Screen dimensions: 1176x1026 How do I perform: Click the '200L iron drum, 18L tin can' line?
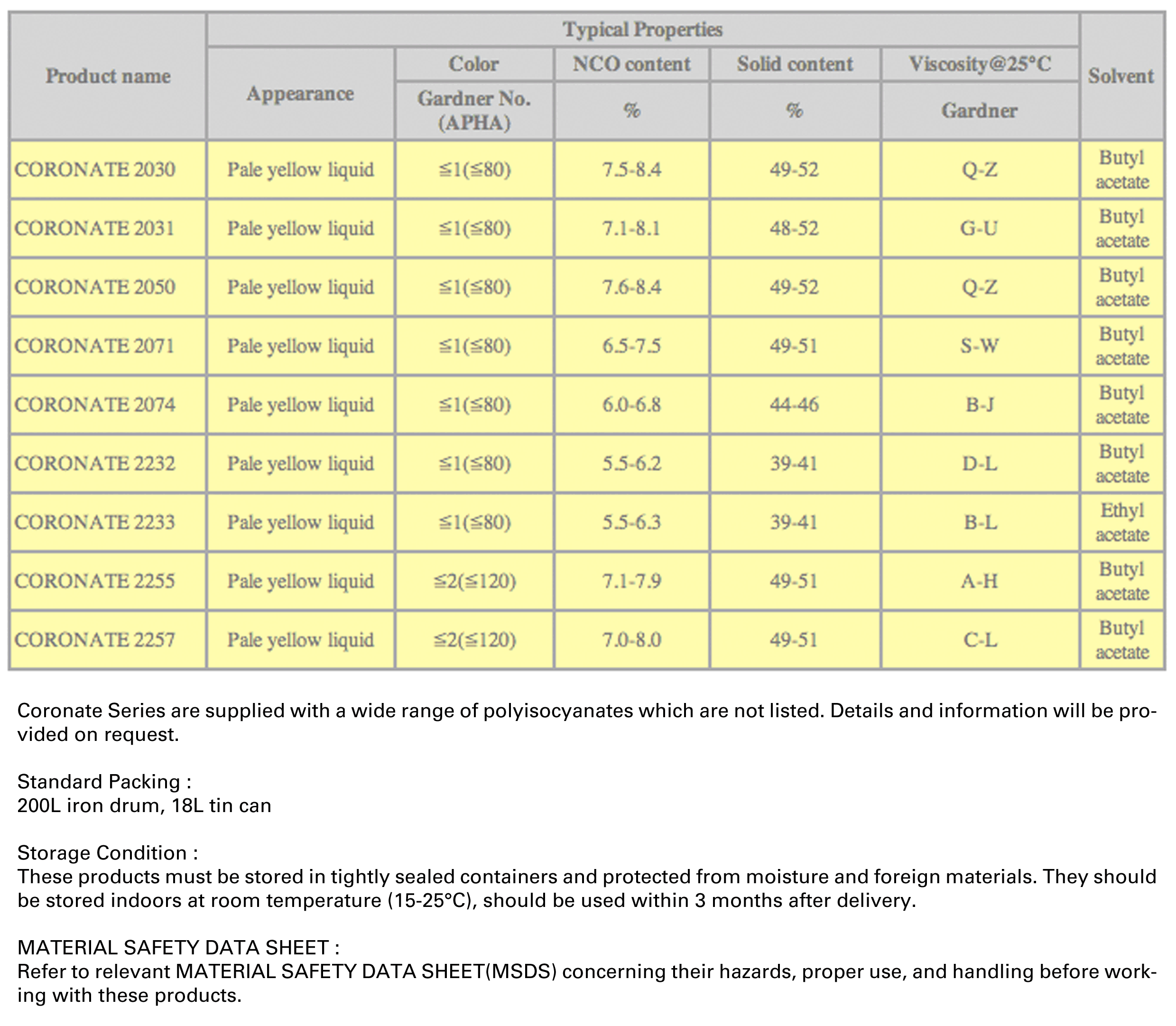click(x=144, y=805)
